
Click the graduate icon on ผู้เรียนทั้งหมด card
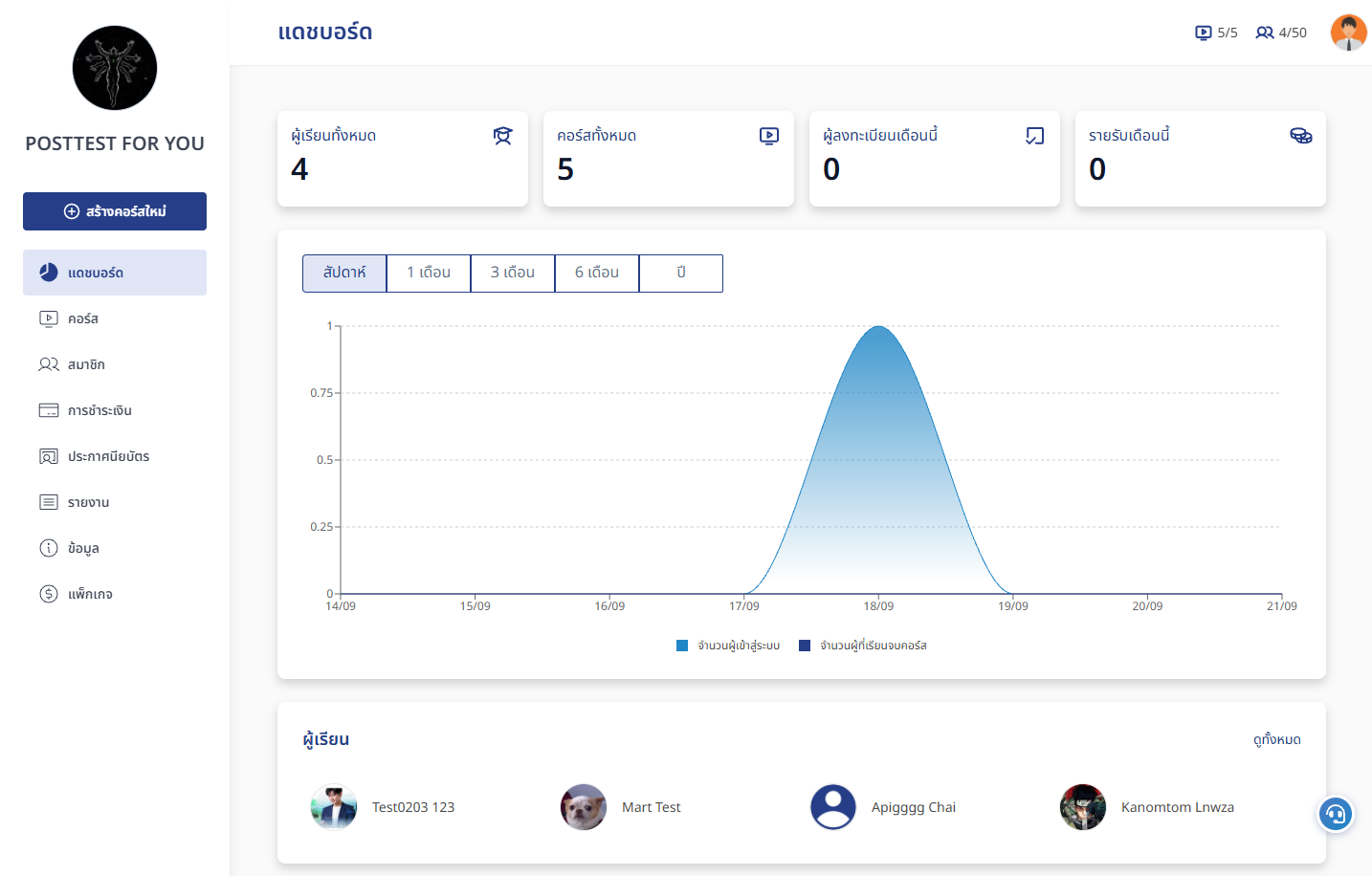click(503, 136)
